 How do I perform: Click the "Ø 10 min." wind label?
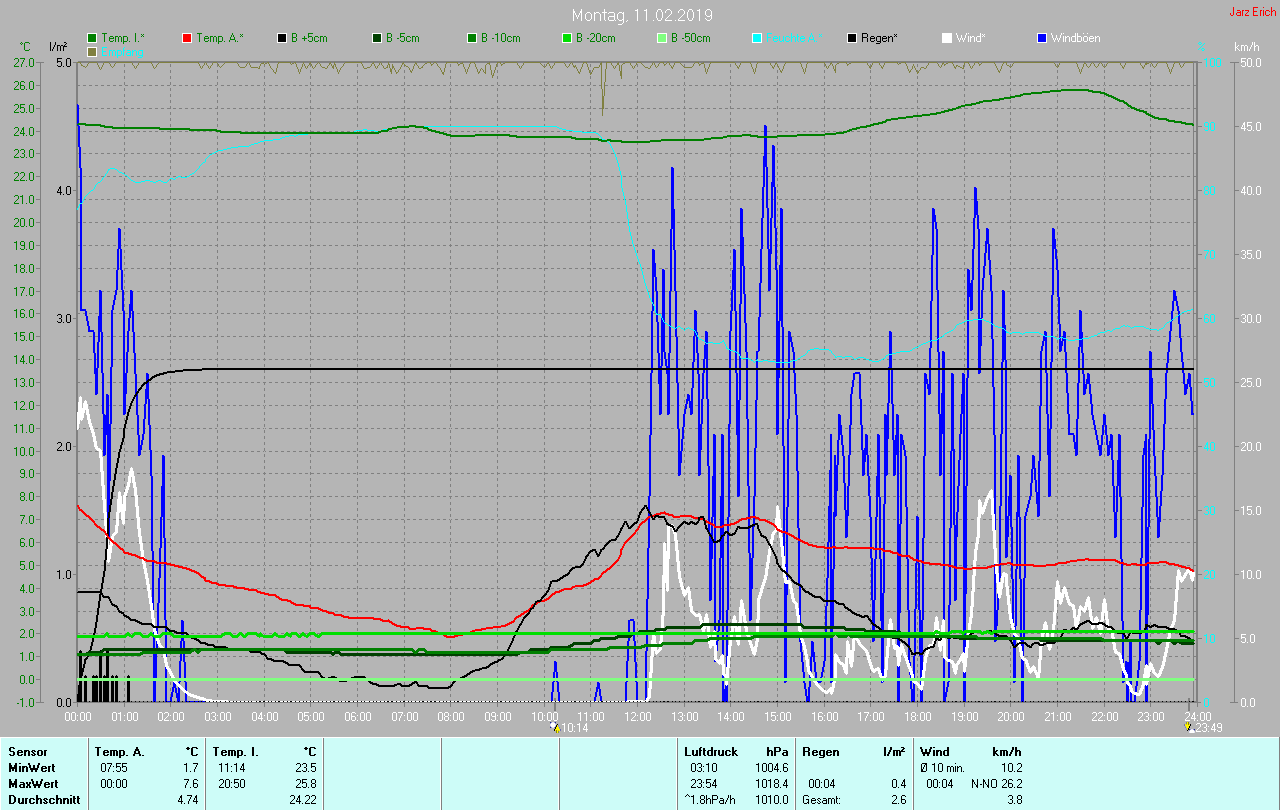[x=944, y=768]
